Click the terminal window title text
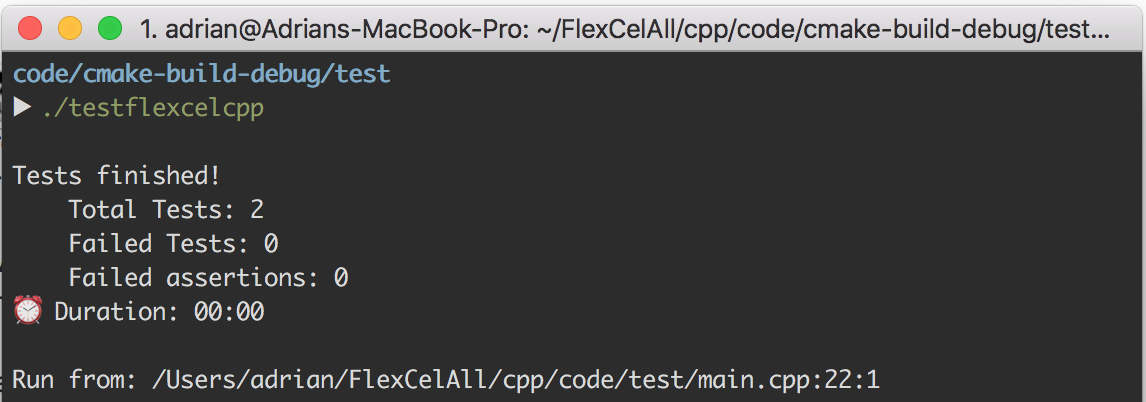The width and height of the screenshot is (1146, 402). (x=625, y=29)
